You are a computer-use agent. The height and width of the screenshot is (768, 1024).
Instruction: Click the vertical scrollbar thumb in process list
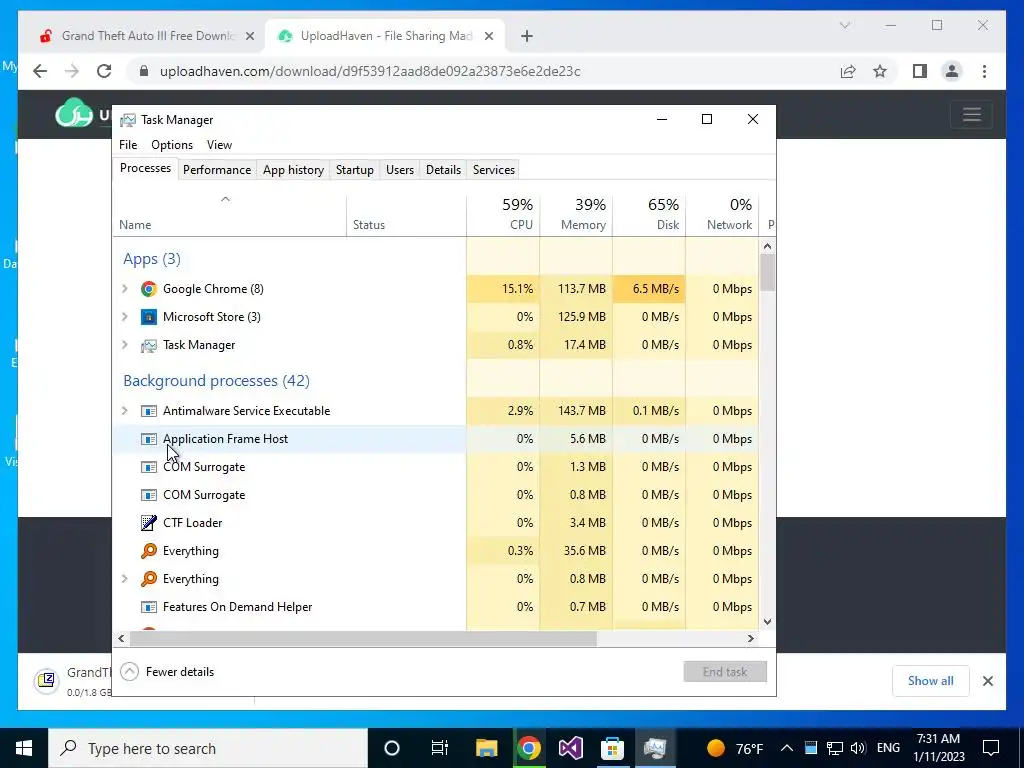(x=767, y=272)
